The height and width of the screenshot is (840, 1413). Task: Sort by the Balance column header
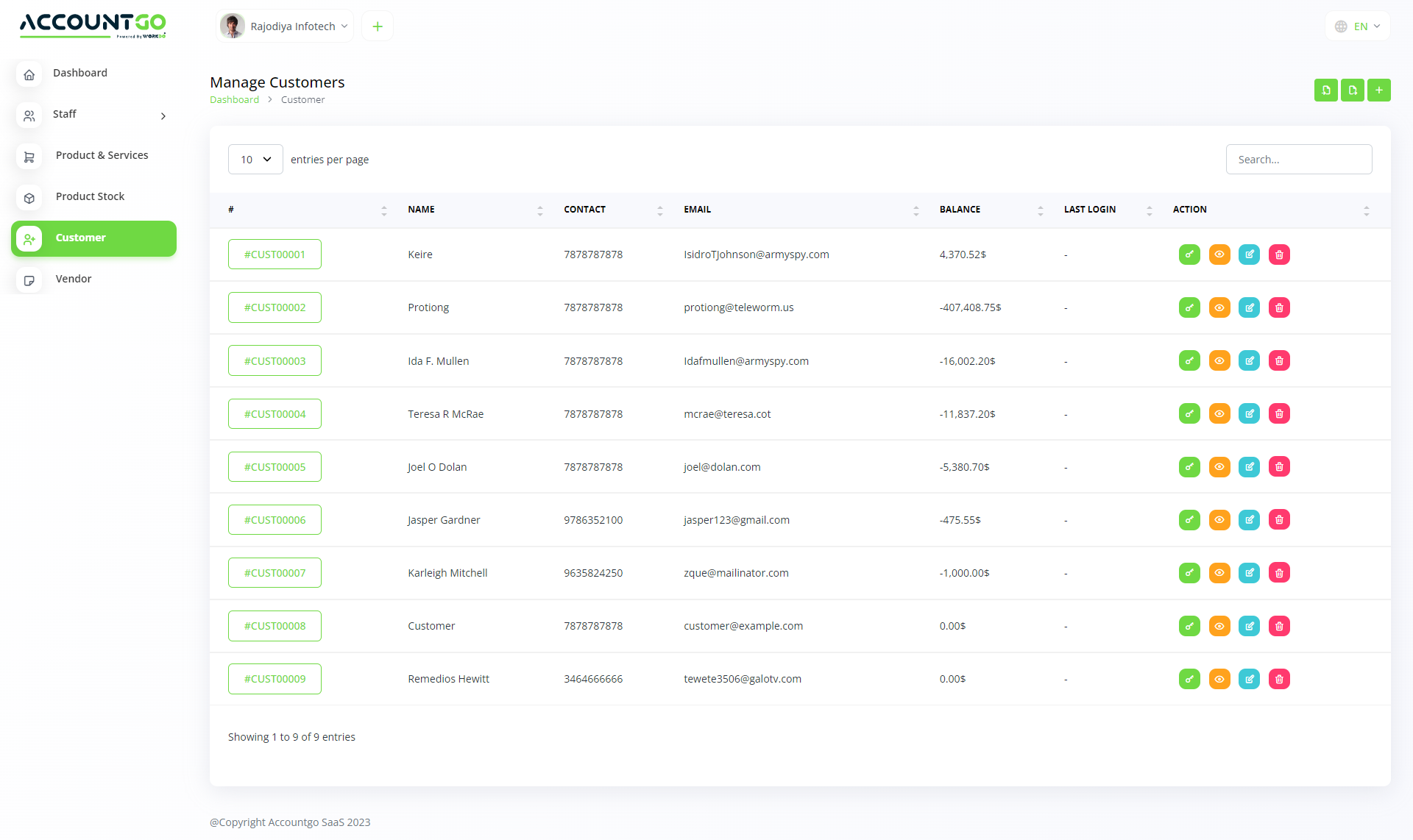[x=991, y=210]
